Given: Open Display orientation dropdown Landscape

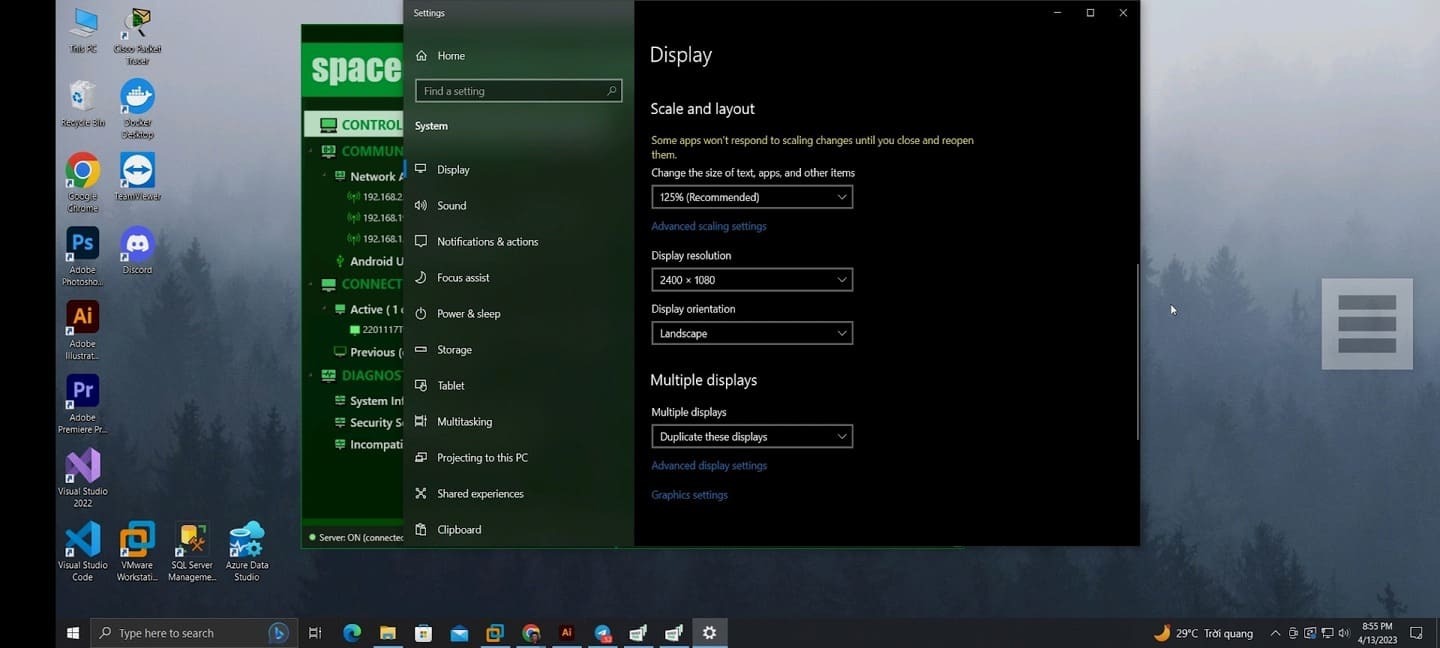Looking at the screenshot, I should coord(752,333).
